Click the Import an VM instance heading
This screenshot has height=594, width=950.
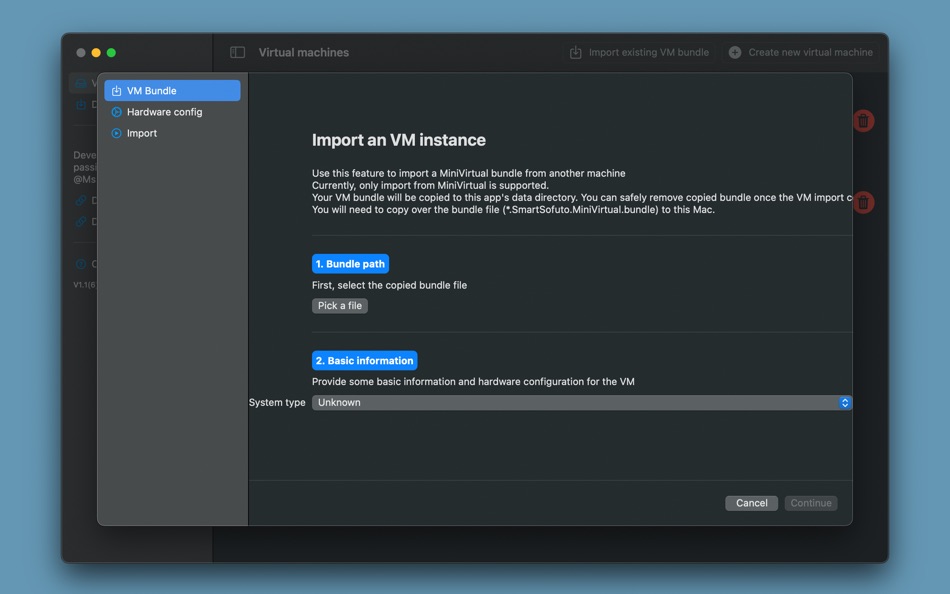pos(399,140)
